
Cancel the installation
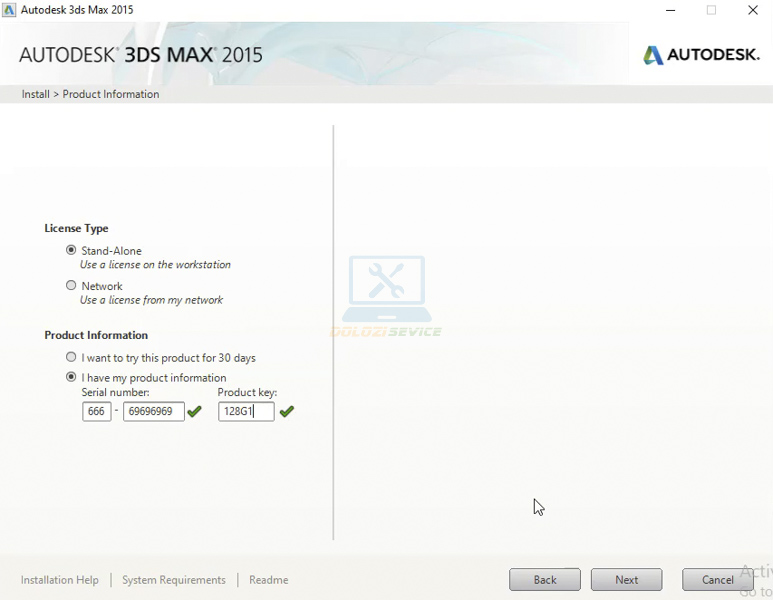[717, 580]
